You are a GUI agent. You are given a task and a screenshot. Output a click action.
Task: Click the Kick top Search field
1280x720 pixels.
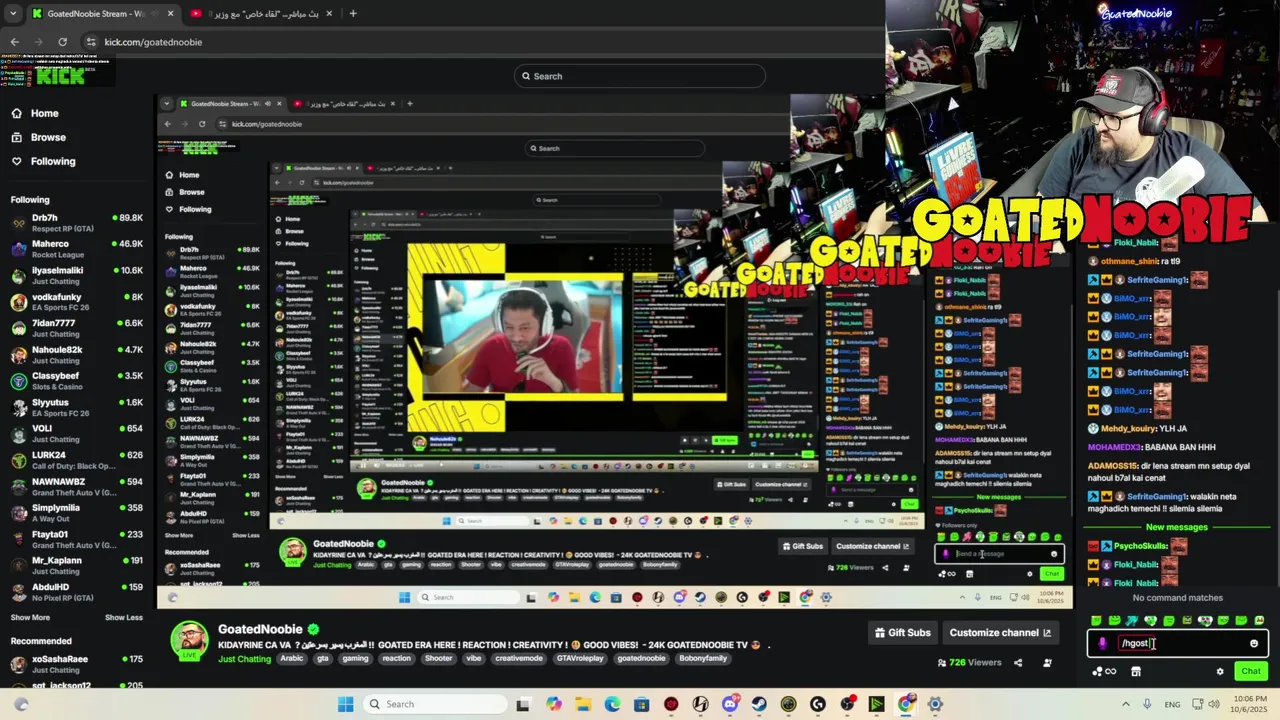click(640, 76)
